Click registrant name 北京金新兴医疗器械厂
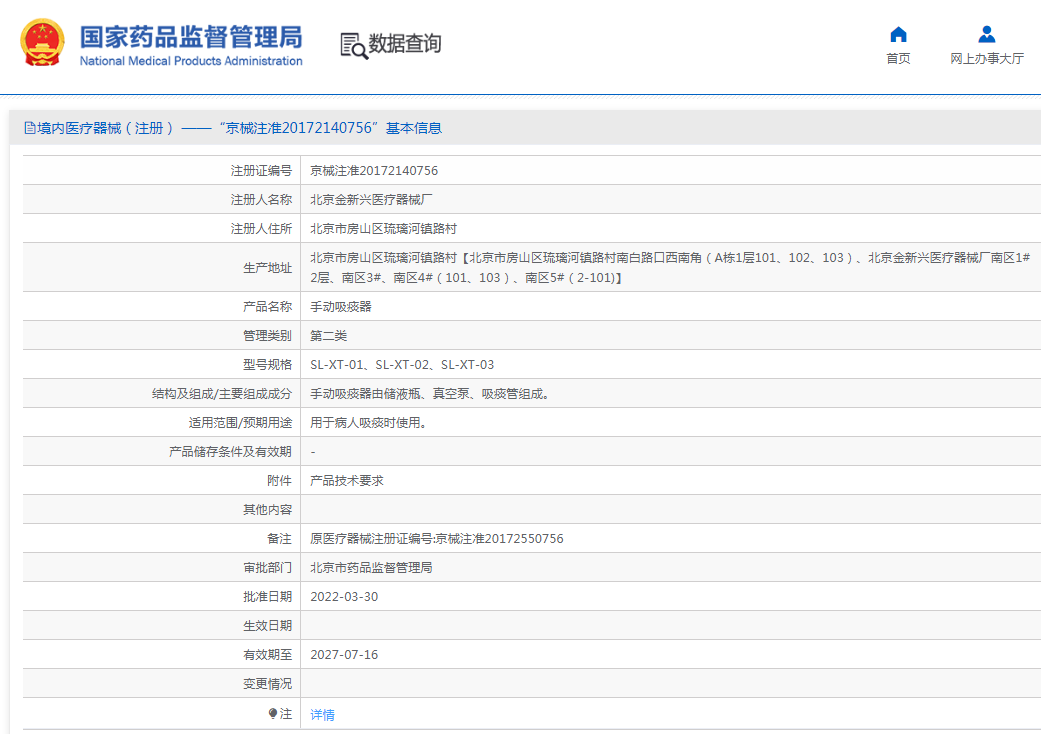The image size is (1041, 734). [371, 200]
